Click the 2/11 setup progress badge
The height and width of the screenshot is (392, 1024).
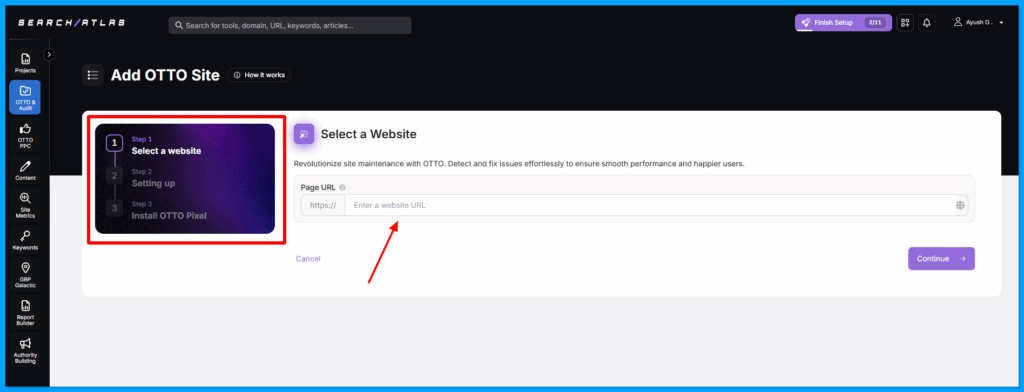click(x=874, y=22)
